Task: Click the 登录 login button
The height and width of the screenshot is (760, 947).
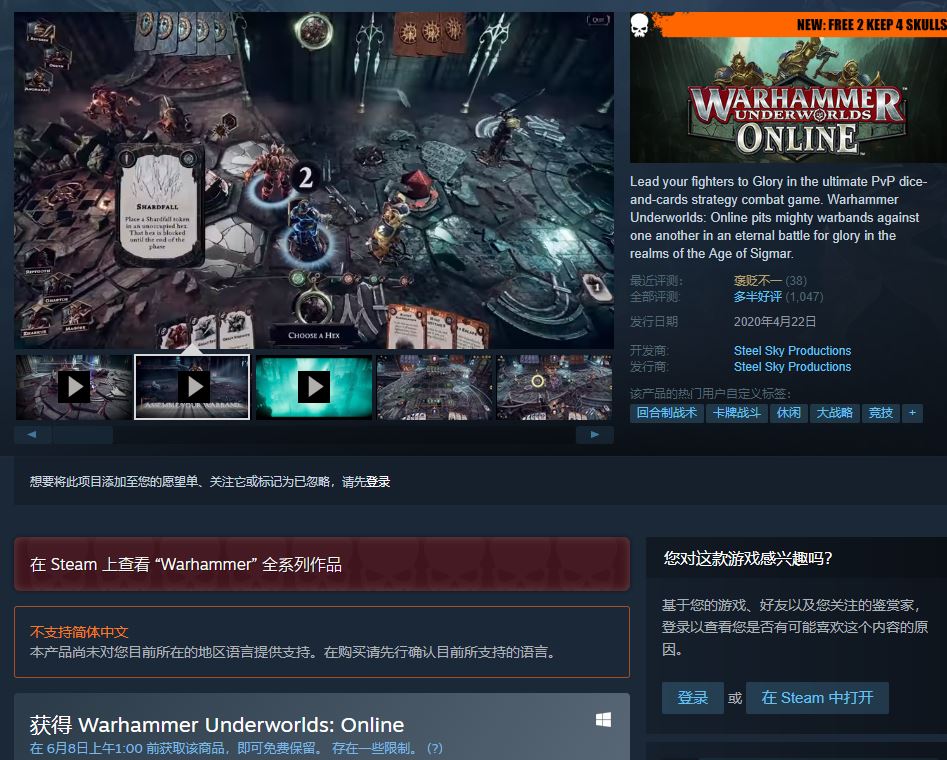Action: click(692, 698)
